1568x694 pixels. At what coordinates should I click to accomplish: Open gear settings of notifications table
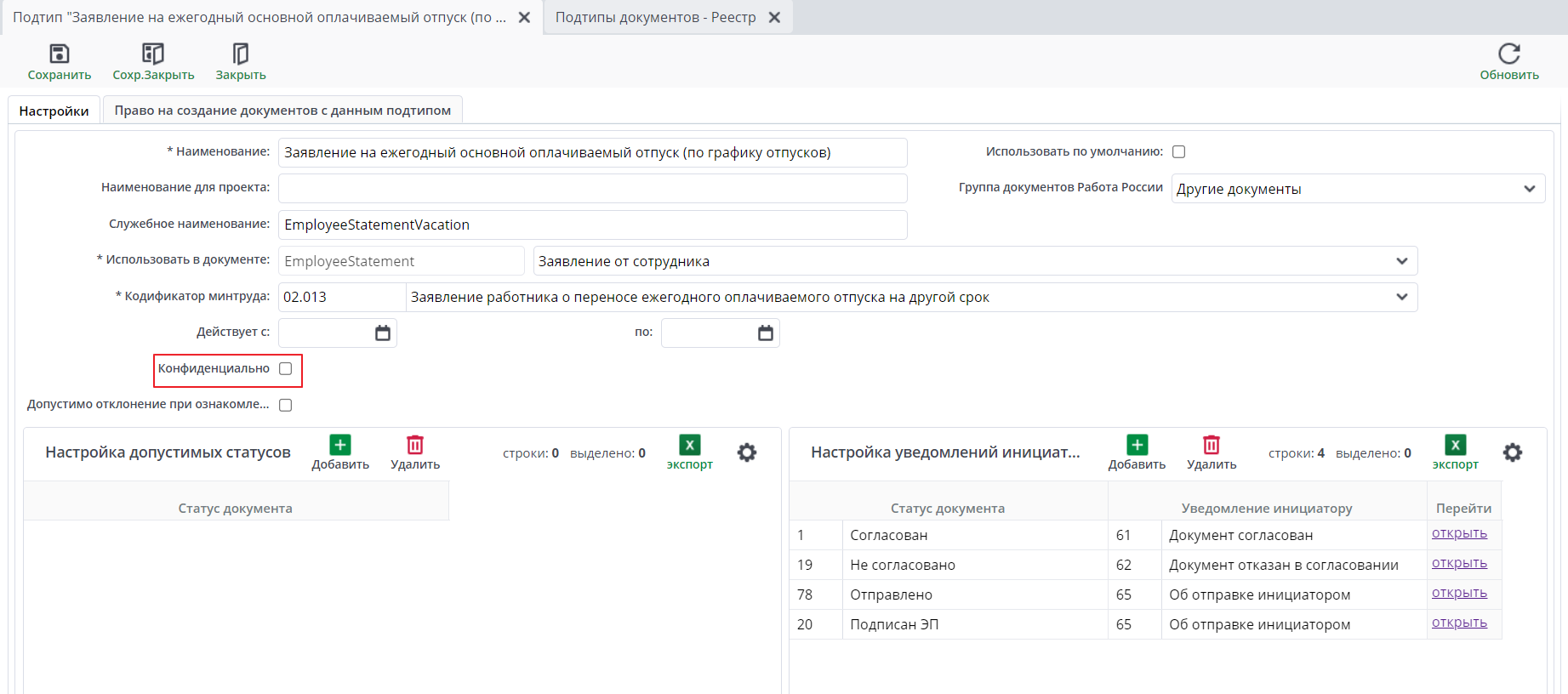[x=1513, y=452]
